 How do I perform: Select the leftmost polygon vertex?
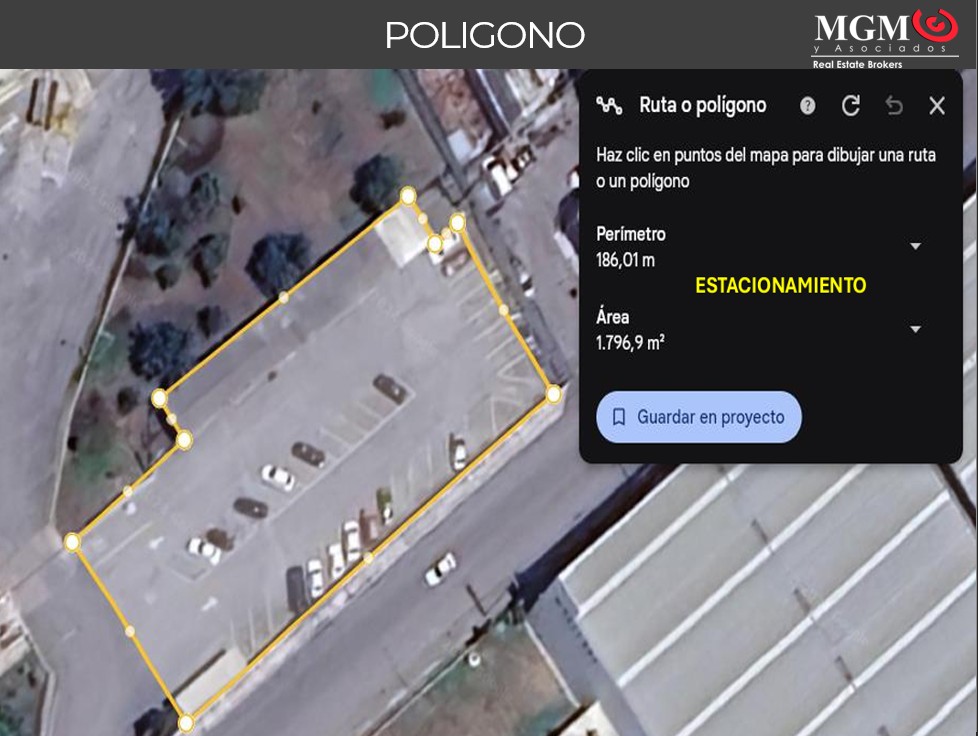(x=72, y=542)
